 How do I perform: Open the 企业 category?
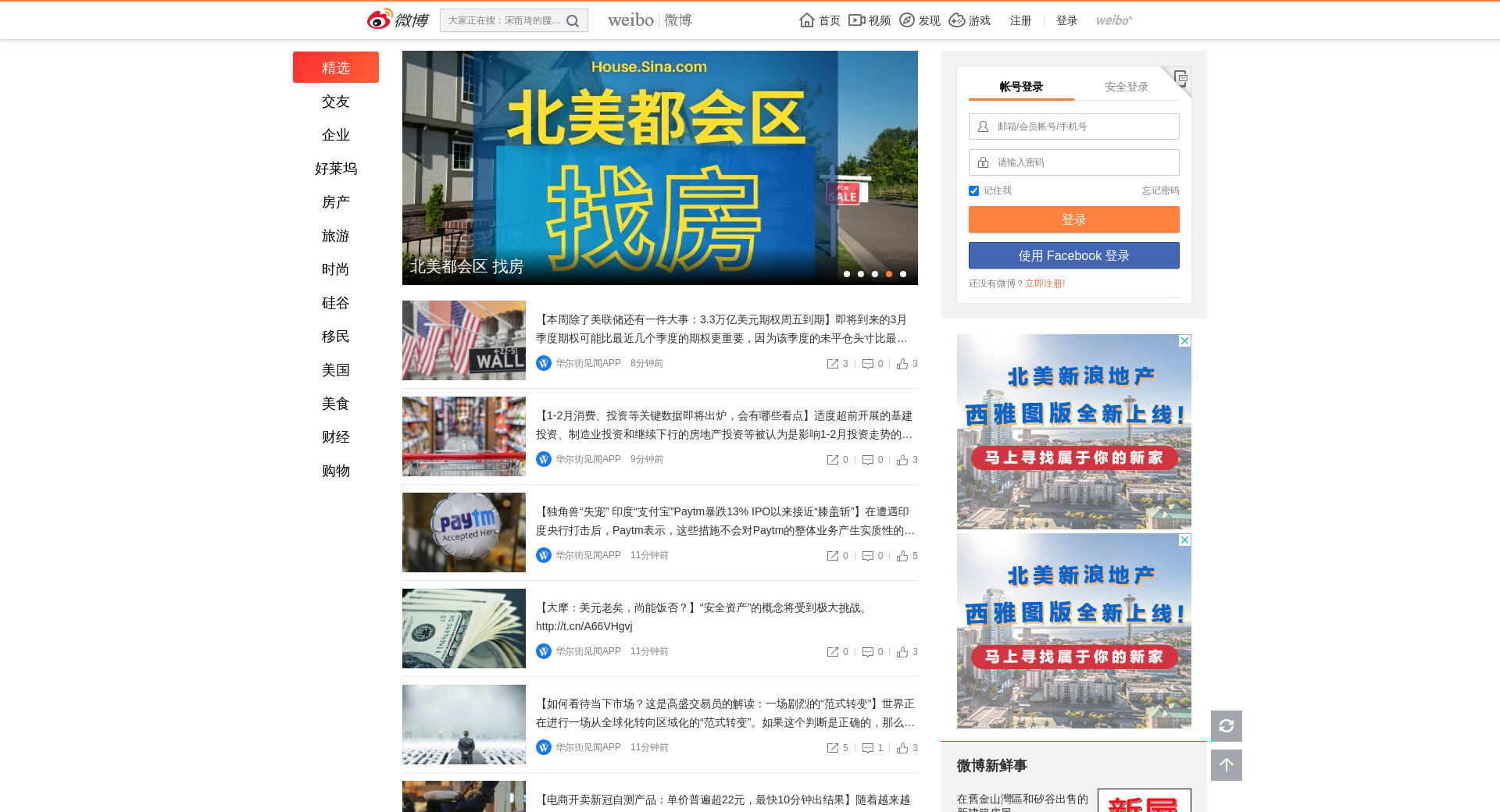click(336, 135)
